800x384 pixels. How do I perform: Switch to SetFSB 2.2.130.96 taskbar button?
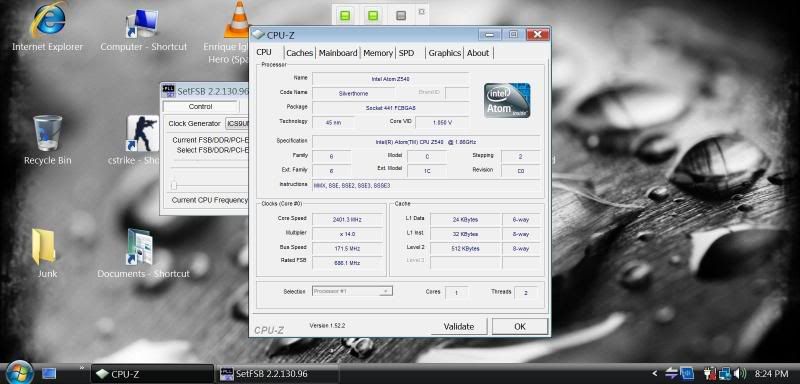click(x=278, y=374)
